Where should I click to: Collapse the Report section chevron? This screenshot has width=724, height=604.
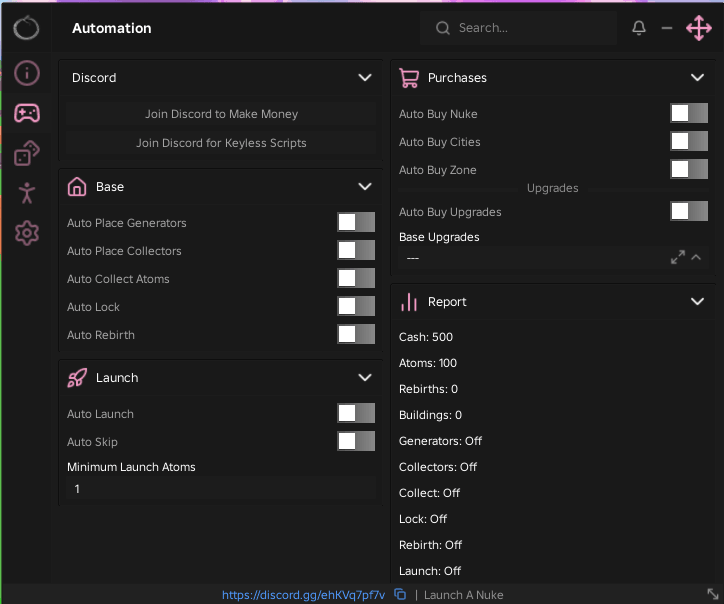click(697, 302)
